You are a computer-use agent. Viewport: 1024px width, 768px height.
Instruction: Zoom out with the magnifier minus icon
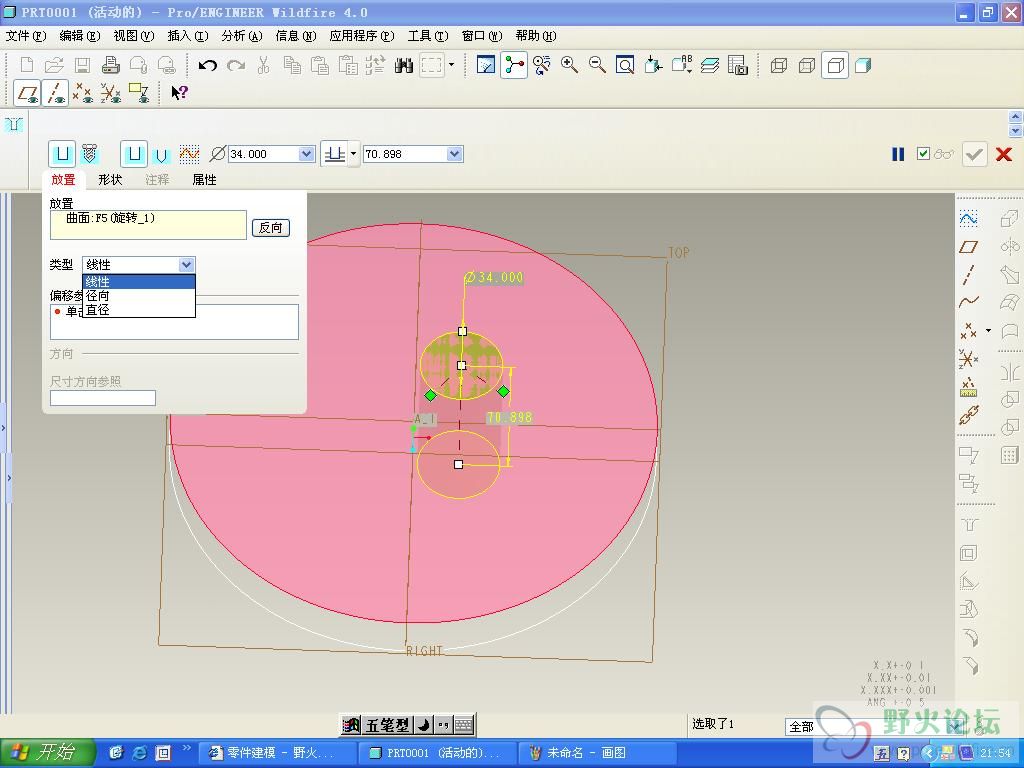[597, 65]
